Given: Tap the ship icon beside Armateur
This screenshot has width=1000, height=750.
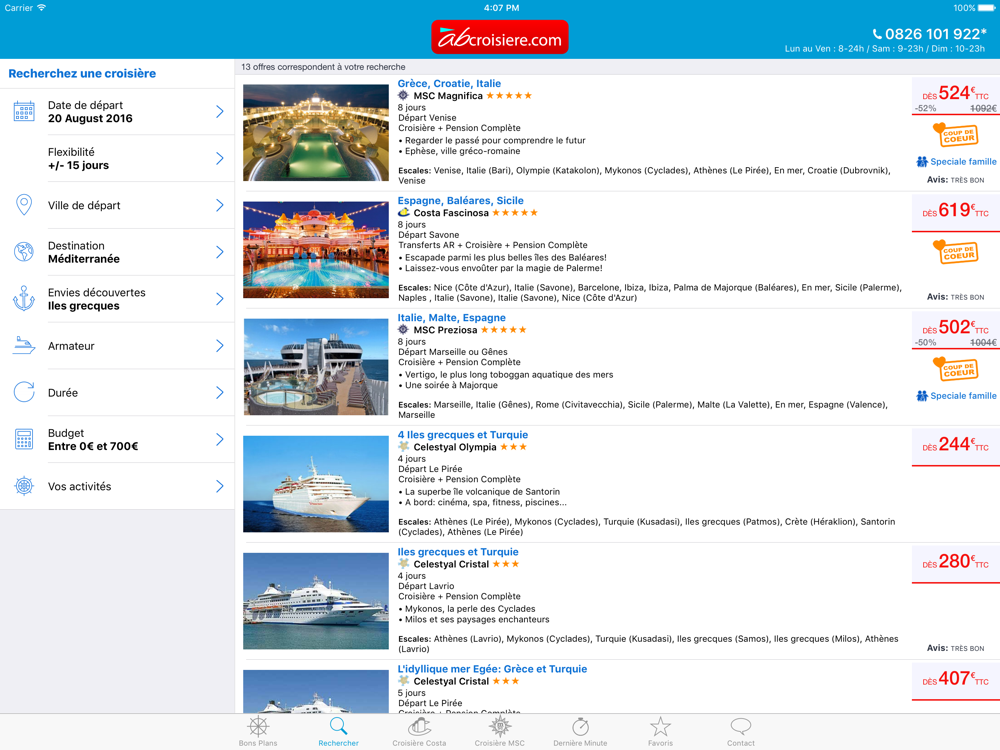Looking at the screenshot, I should pyautogui.click(x=24, y=346).
